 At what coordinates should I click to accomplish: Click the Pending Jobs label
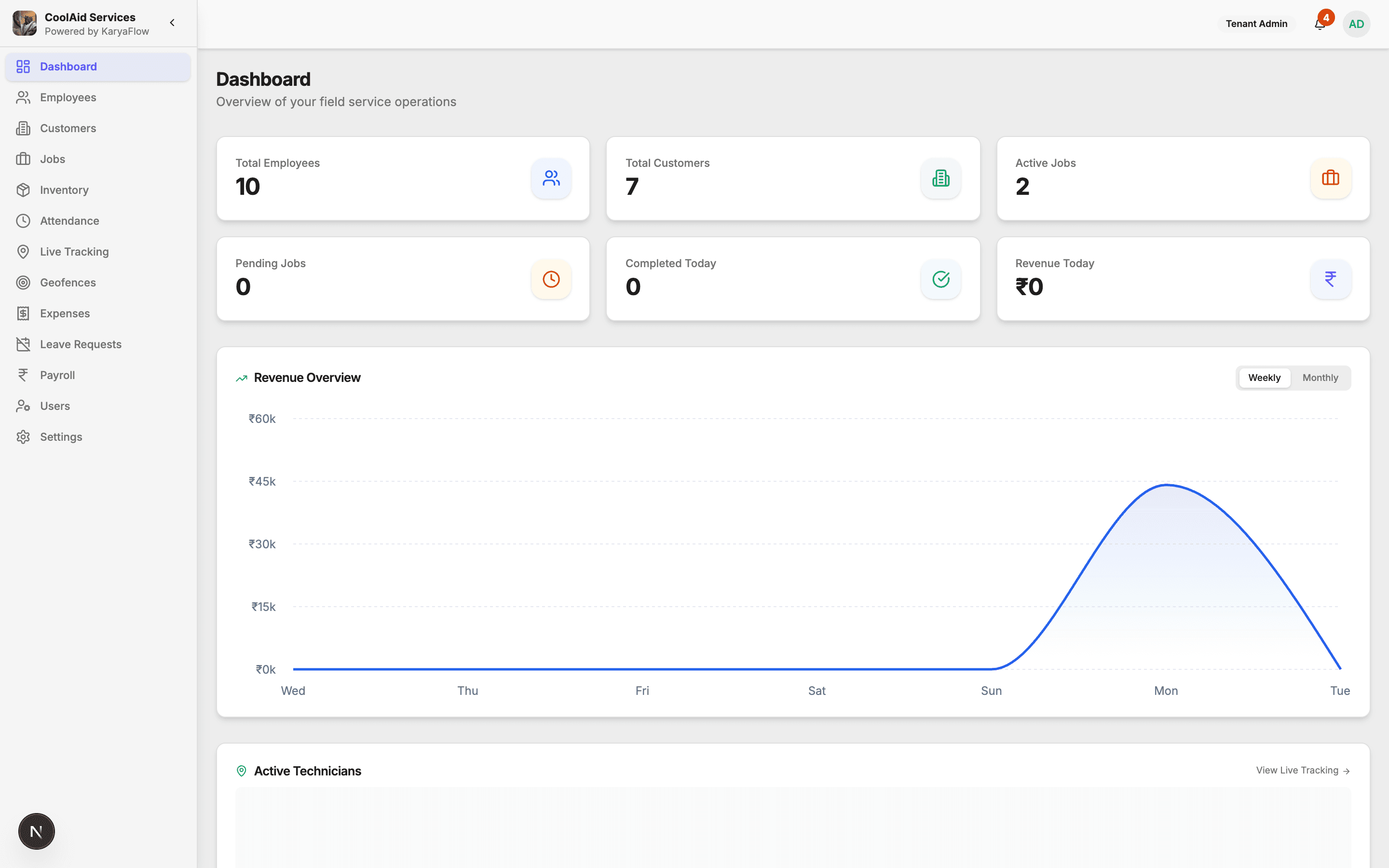point(271,263)
